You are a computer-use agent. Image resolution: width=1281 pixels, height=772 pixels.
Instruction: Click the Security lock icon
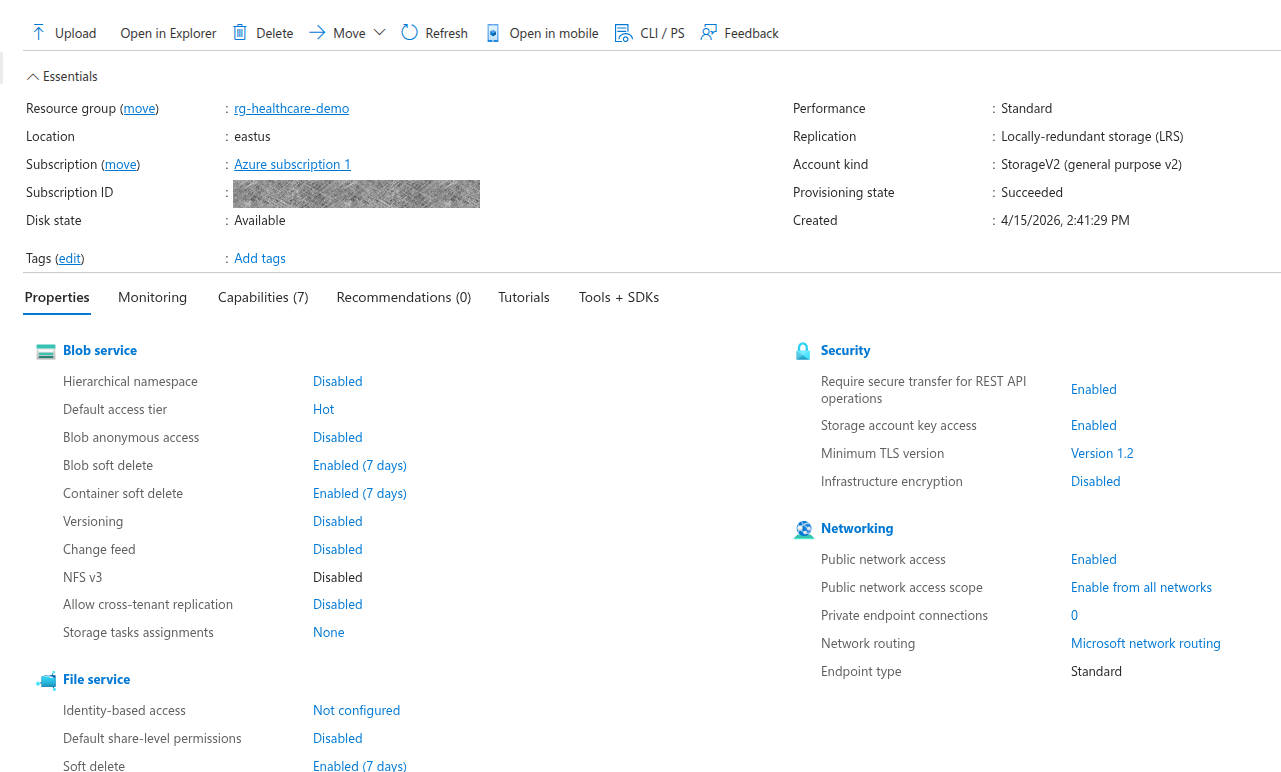click(803, 351)
